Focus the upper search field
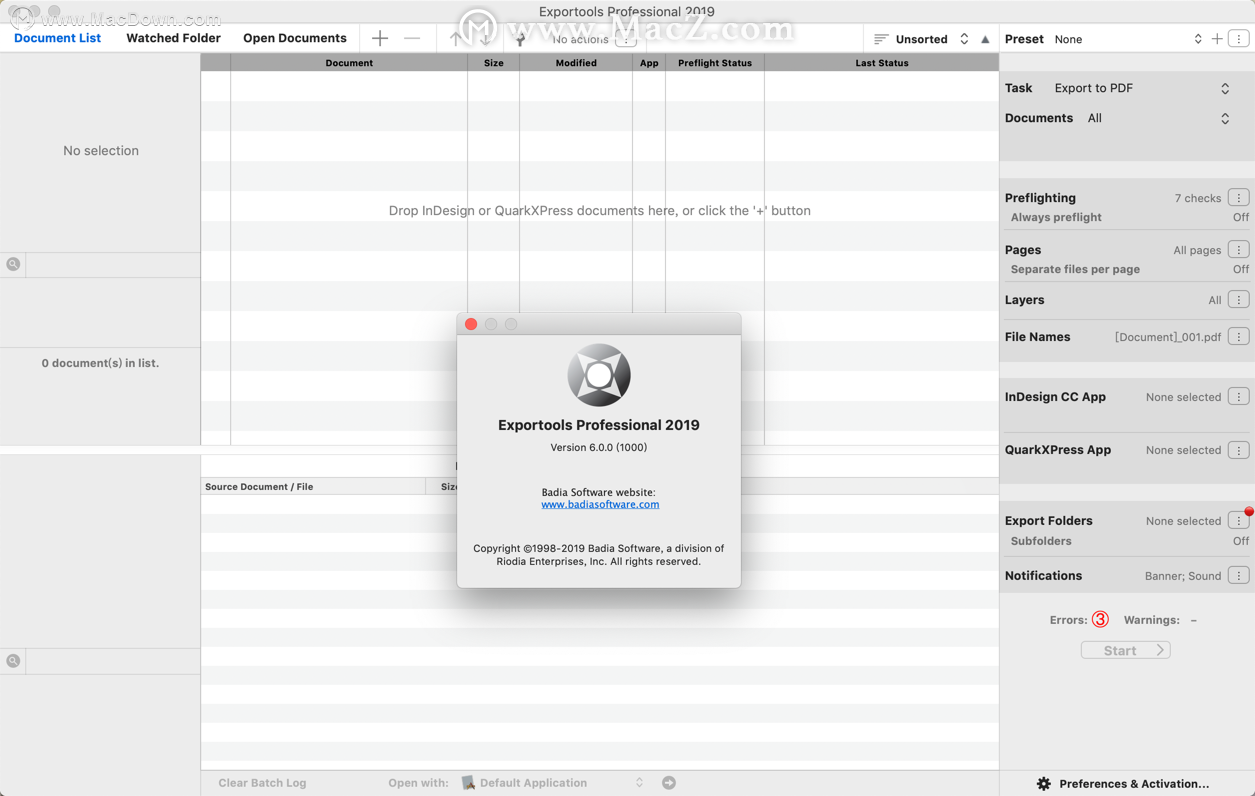Viewport: 1255px width, 796px height. [x=113, y=264]
